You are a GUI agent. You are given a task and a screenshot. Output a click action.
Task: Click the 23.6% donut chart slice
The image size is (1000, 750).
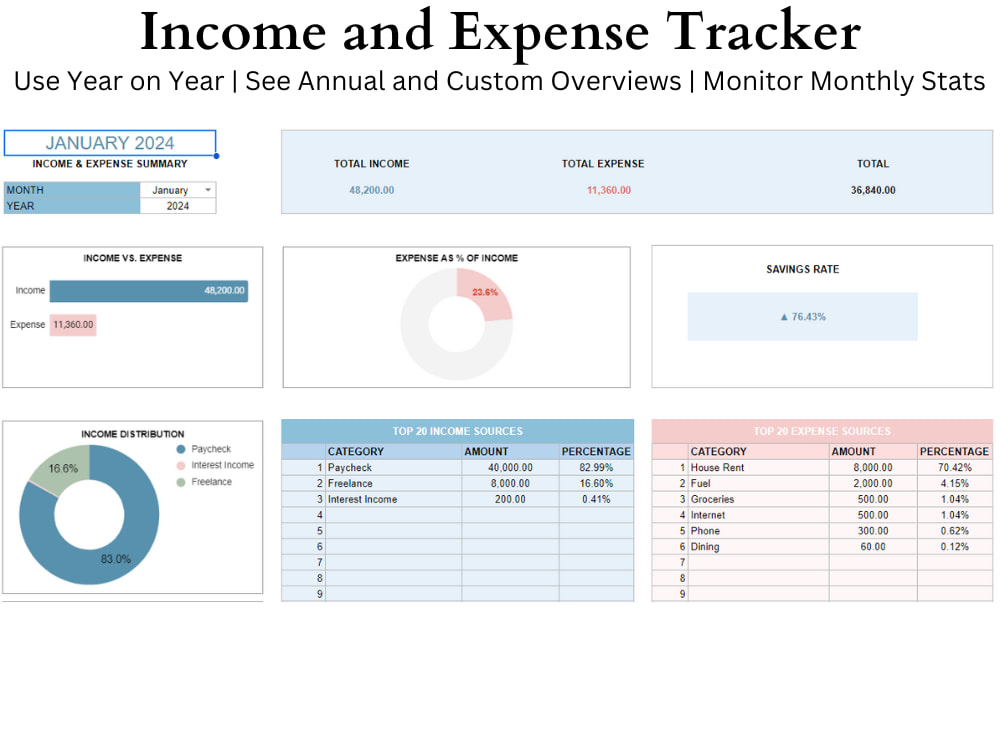coord(486,293)
